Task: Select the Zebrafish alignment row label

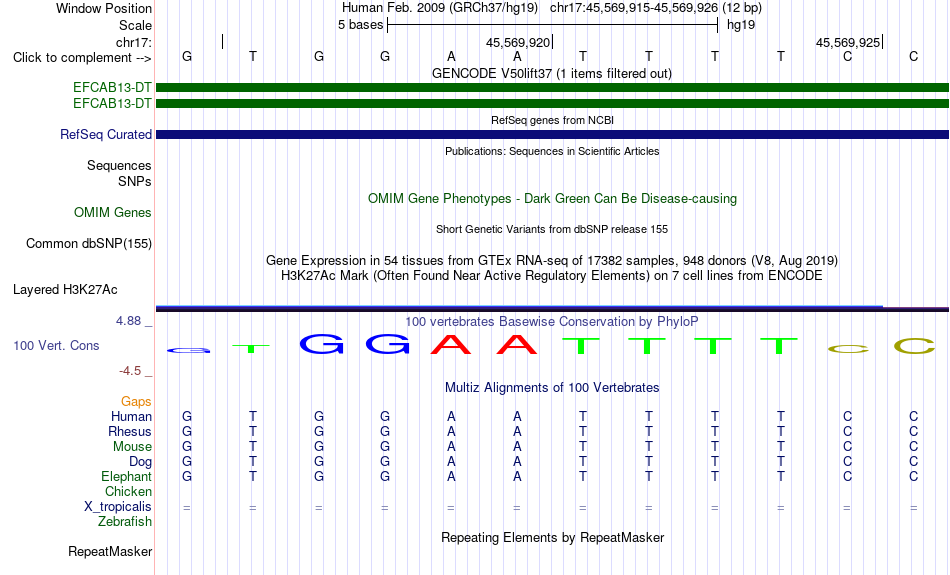Action: pos(125,522)
